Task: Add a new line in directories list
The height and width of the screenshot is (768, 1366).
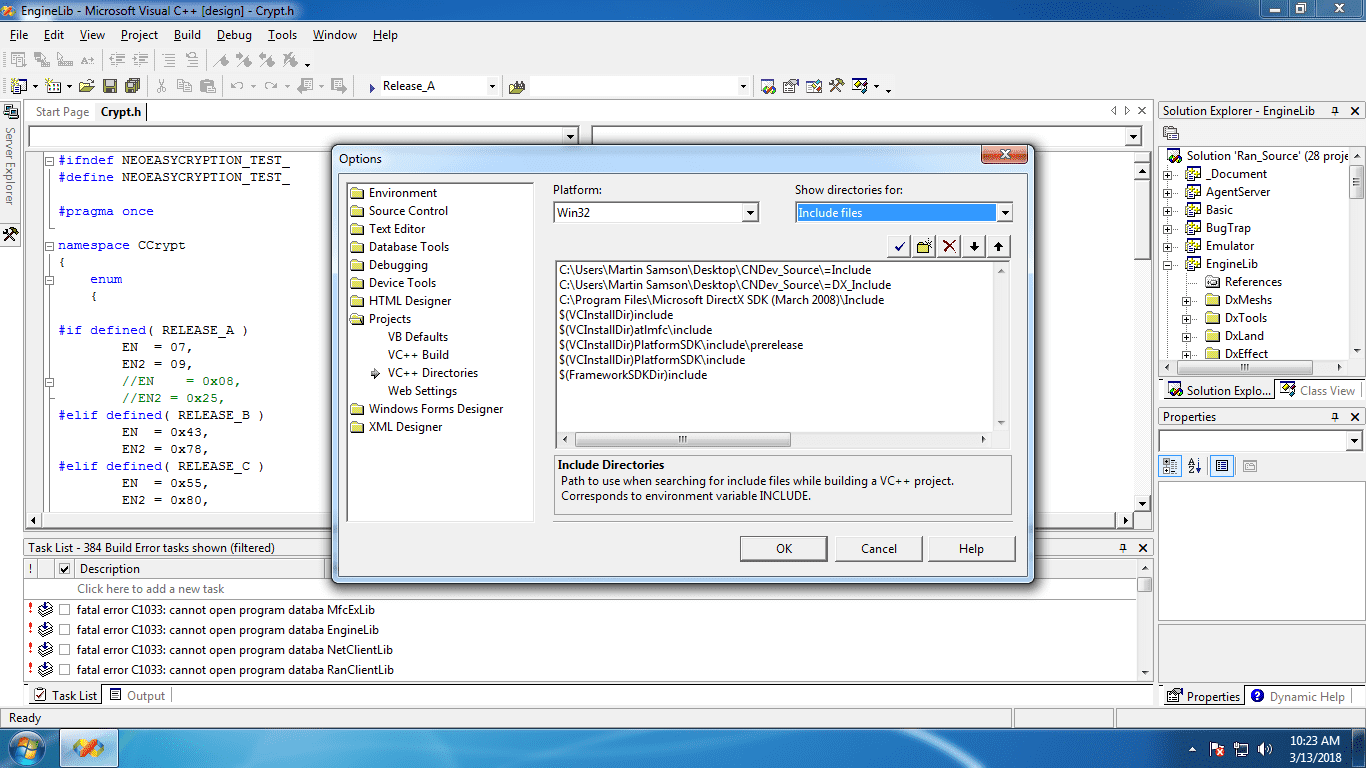Action: click(x=924, y=246)
